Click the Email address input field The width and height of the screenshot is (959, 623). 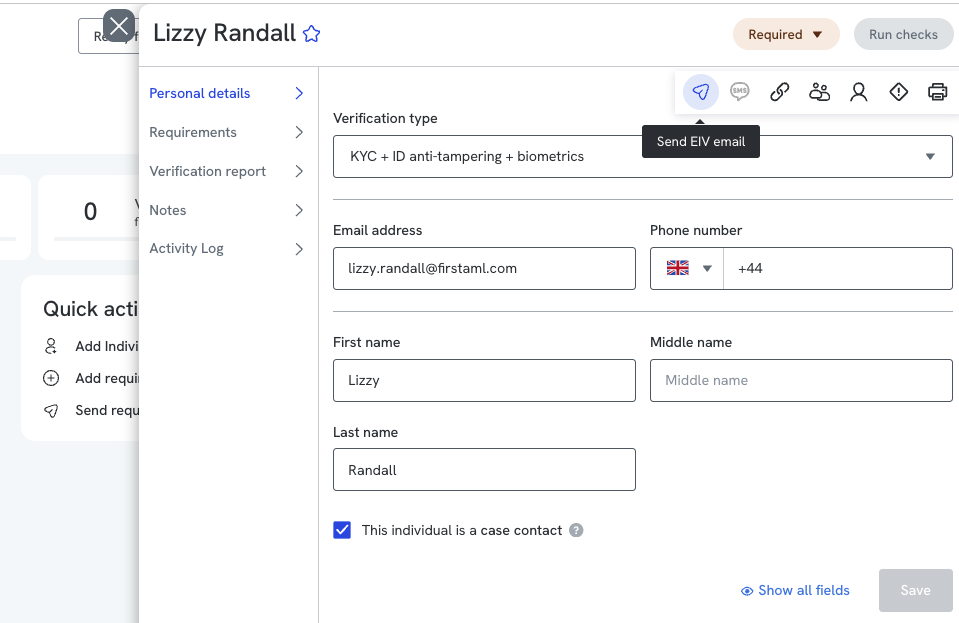tap(484, 268)
